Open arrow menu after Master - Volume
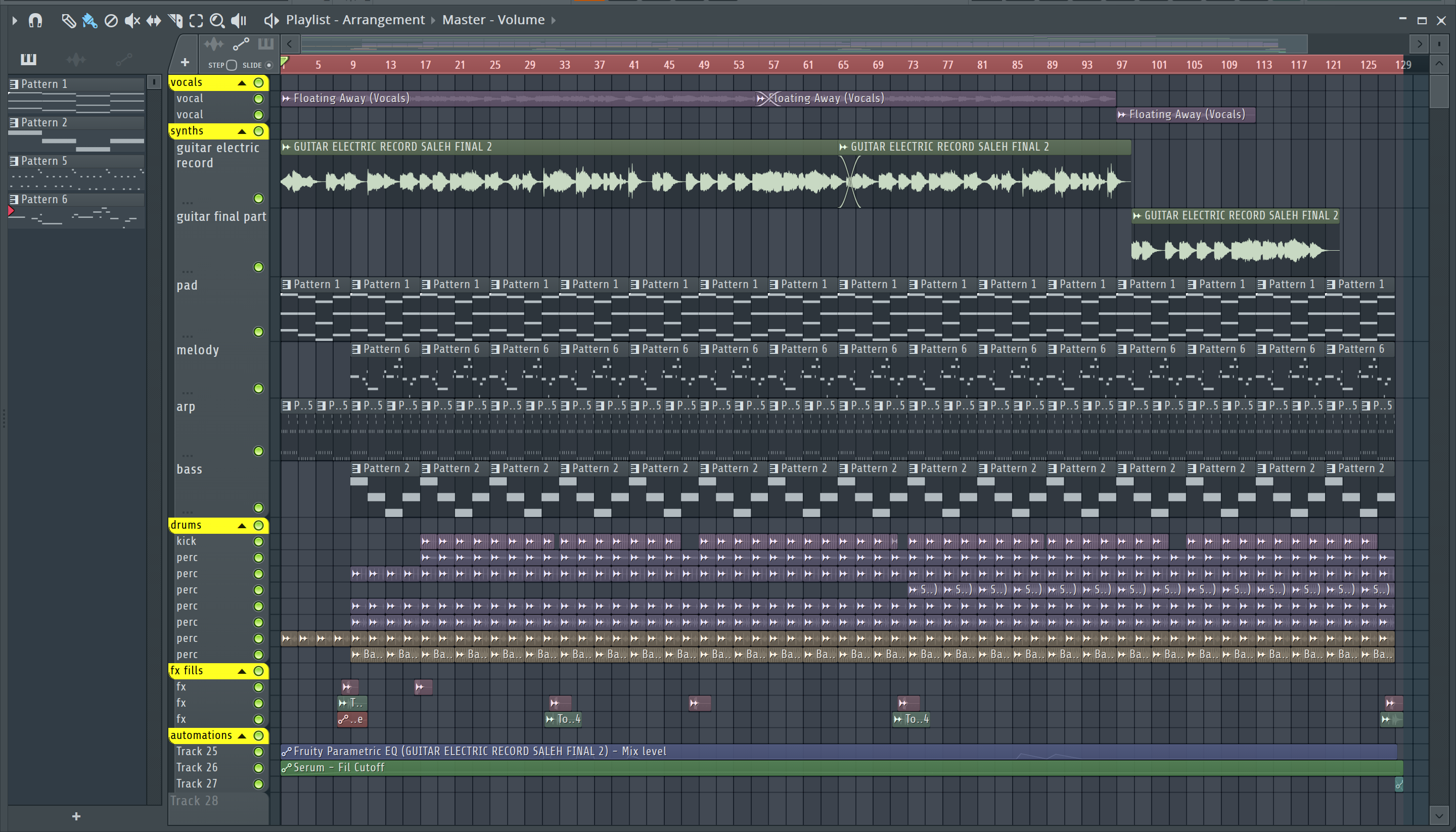Viewport: 1456px width, 832px height. point(553,21)
